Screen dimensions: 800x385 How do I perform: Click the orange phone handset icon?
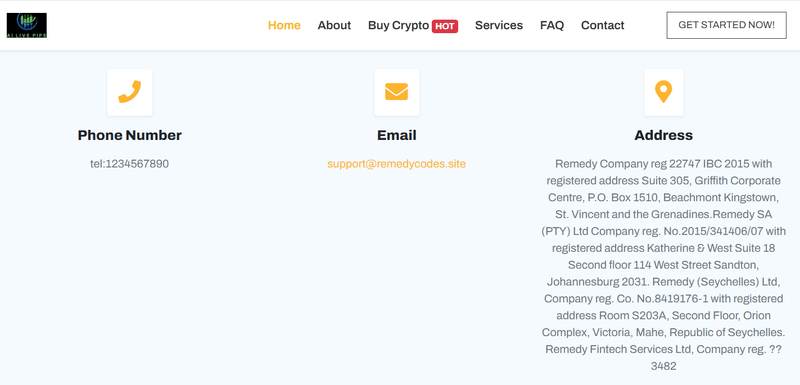[130, 92]
